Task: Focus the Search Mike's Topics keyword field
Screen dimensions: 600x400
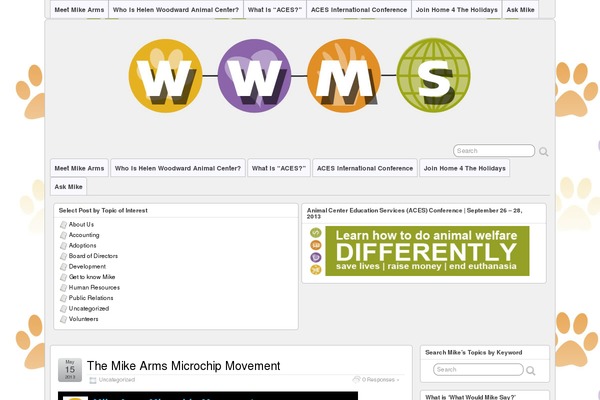Action: click(x=478, y=370)
